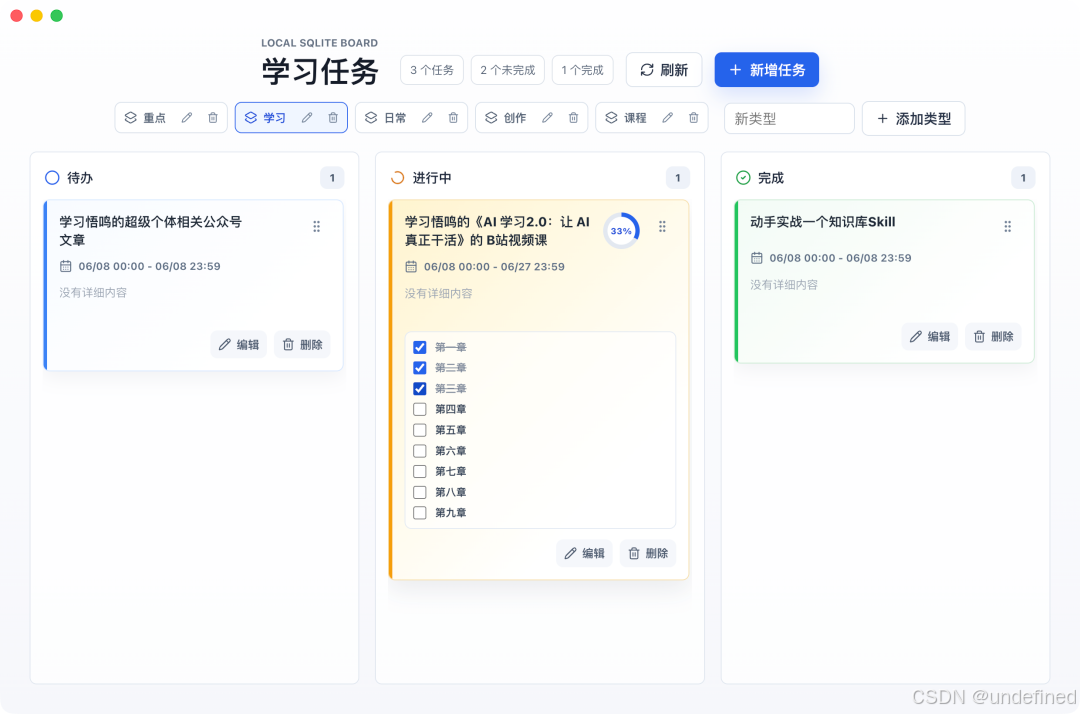Focus the 新类型 input field
This screenshot has height=714, width=1080.
point(789,118)
